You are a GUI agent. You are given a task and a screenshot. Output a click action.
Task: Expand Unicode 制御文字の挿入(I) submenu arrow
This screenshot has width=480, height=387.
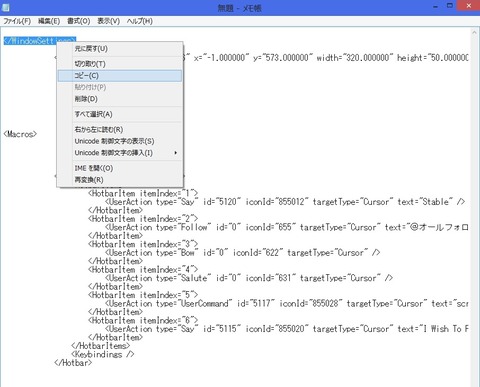(x=176, y=153)
